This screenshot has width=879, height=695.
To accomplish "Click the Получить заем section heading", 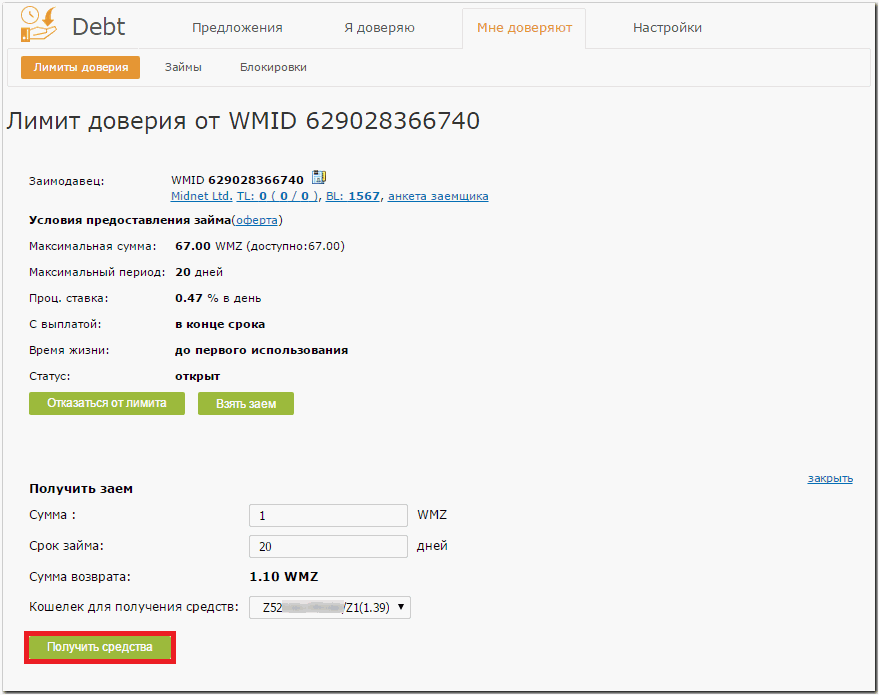I will pos(81,489).
